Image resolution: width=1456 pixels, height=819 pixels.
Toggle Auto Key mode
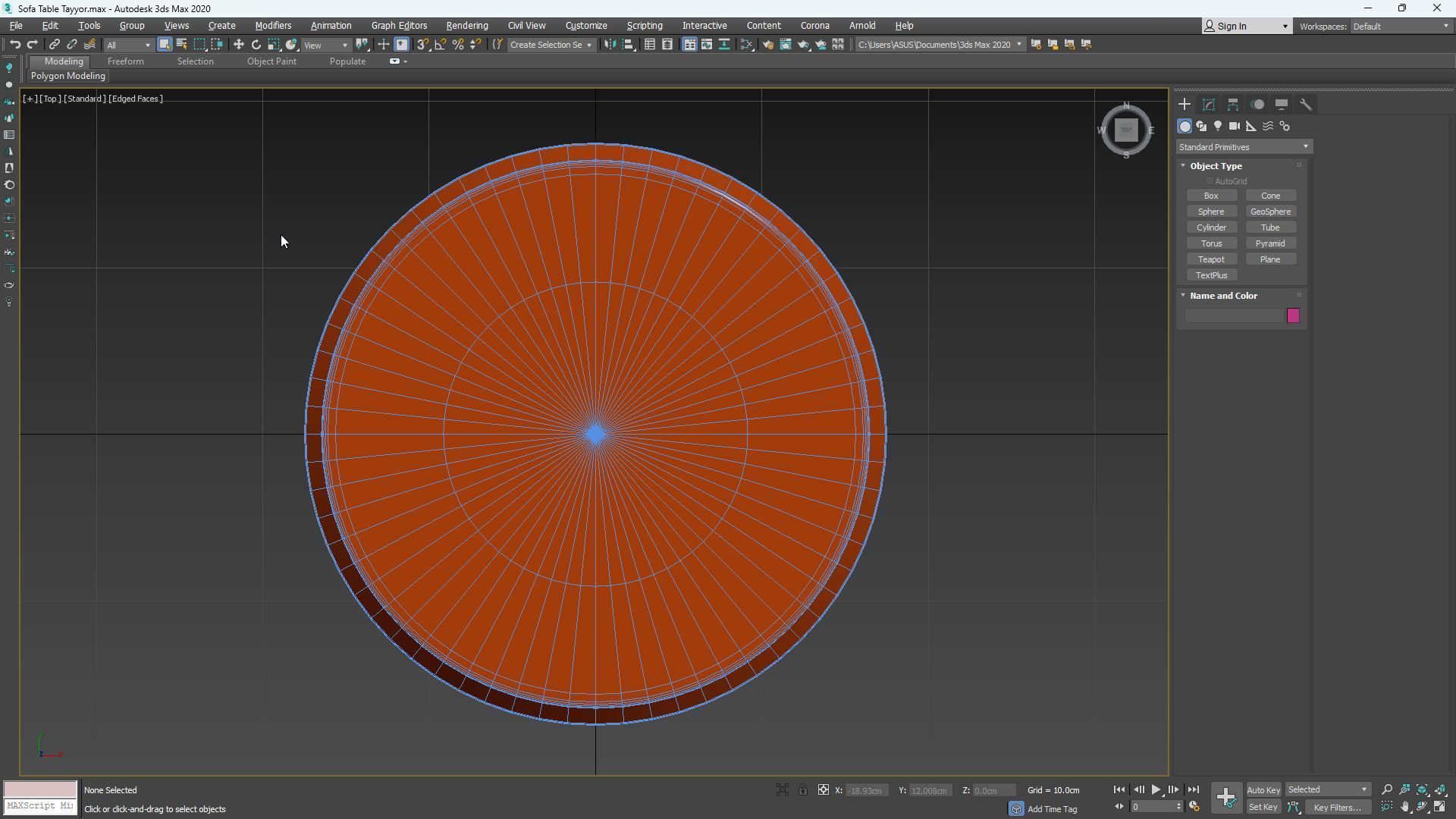coord(1263,790)
